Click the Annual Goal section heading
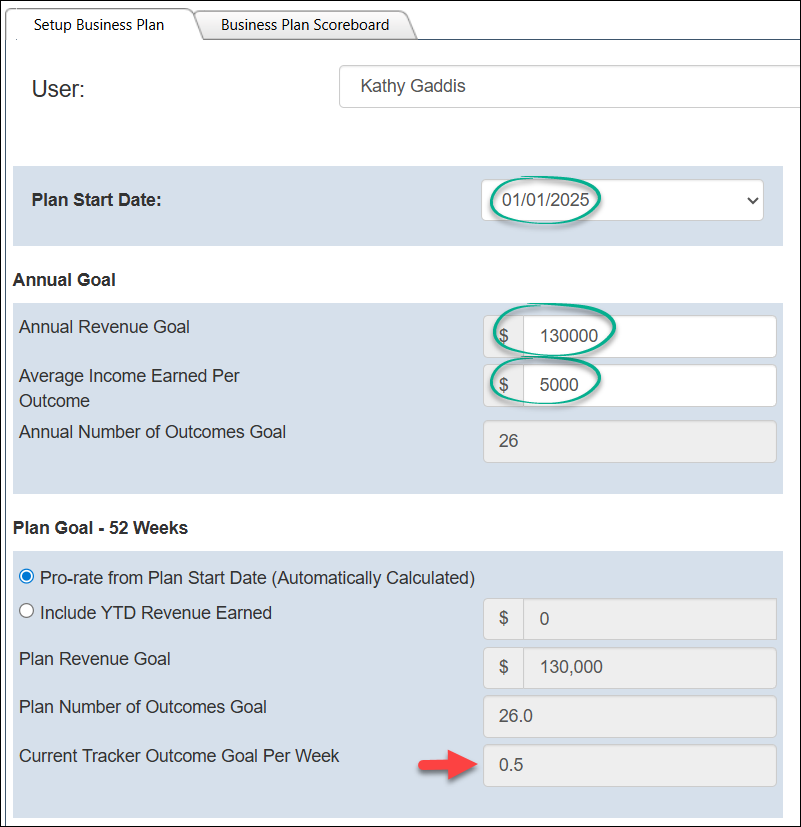This screenshot has height=827, width=801. (64, 280)
